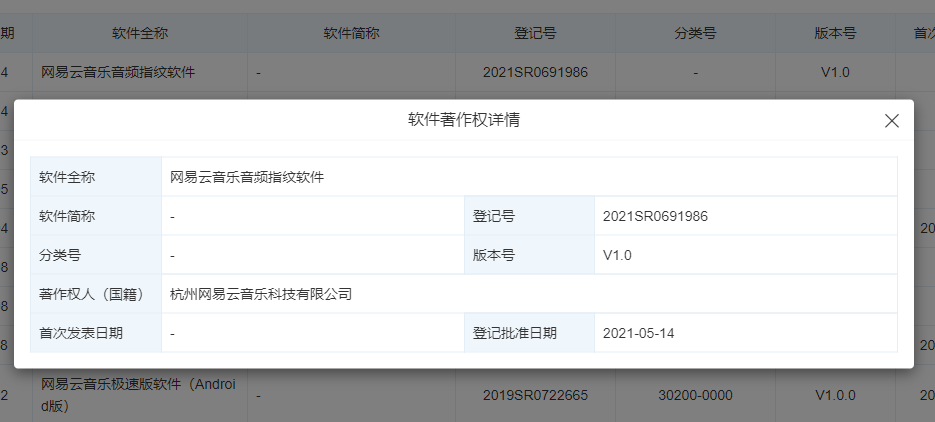Viewport: 935px width, 422px height.
Task: Click the 软件著作权详情 dialog title
Action: tap(463, 120)
